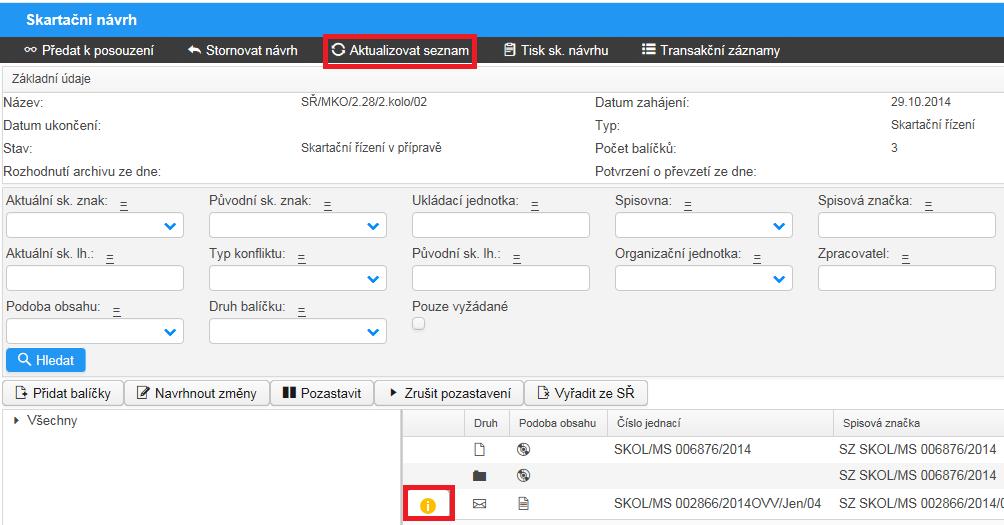Click the Název value SŘ/MKO/2.28/2.kolo/02
The height and width of the screenshot is (525, 1004).
point(364,102)
